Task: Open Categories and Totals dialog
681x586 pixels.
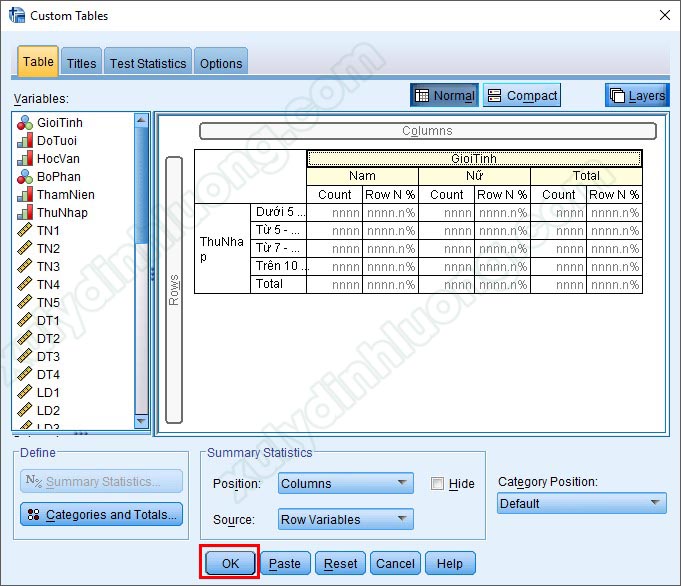Action: [x=101, y=515]
